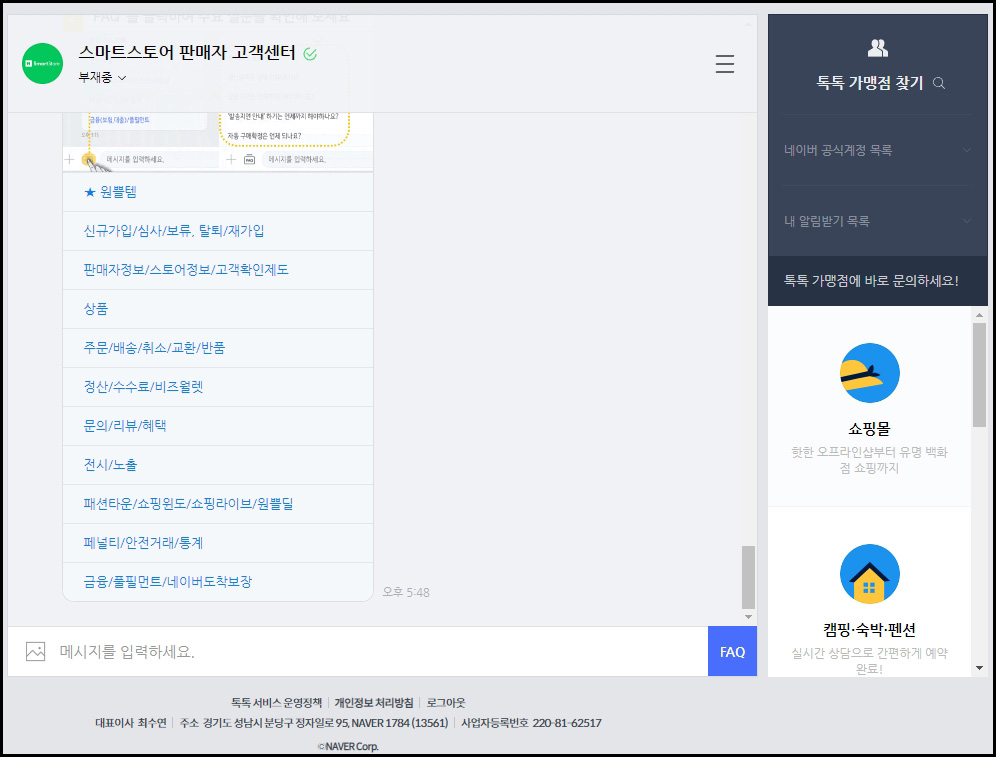Click the 로그아웃 link
Image resolution: width=996 pixels, height=757 pixels.
(x=445, y=702)
